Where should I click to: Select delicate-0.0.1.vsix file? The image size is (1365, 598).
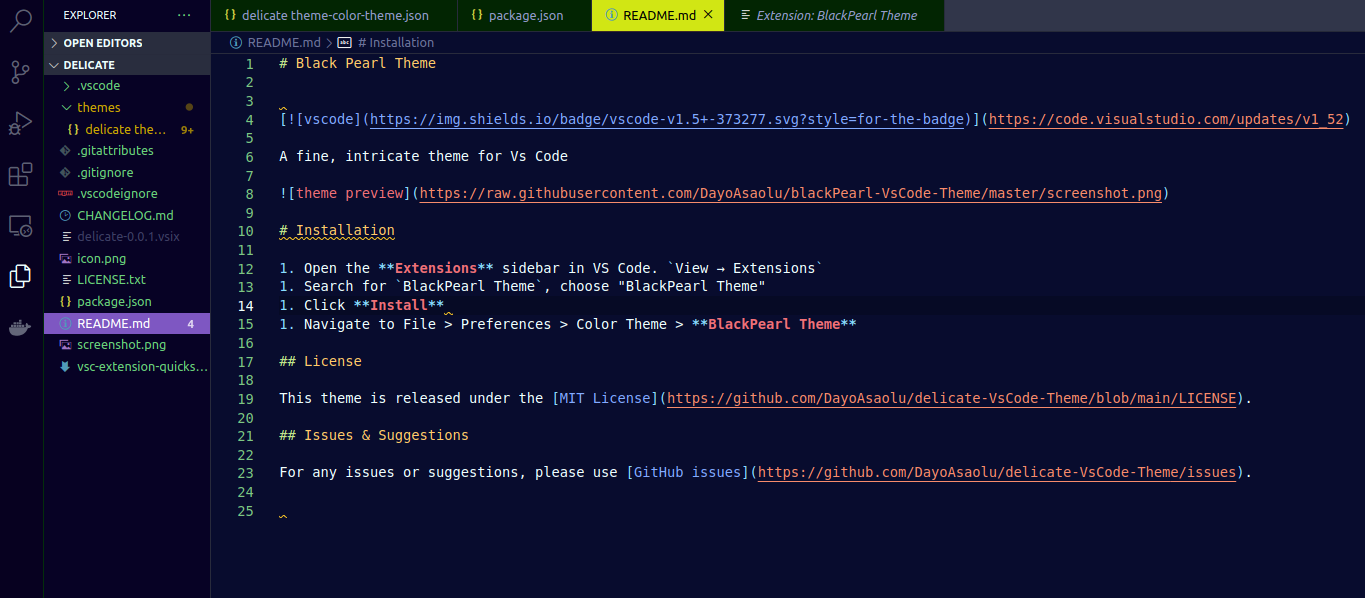coord(127,236)
